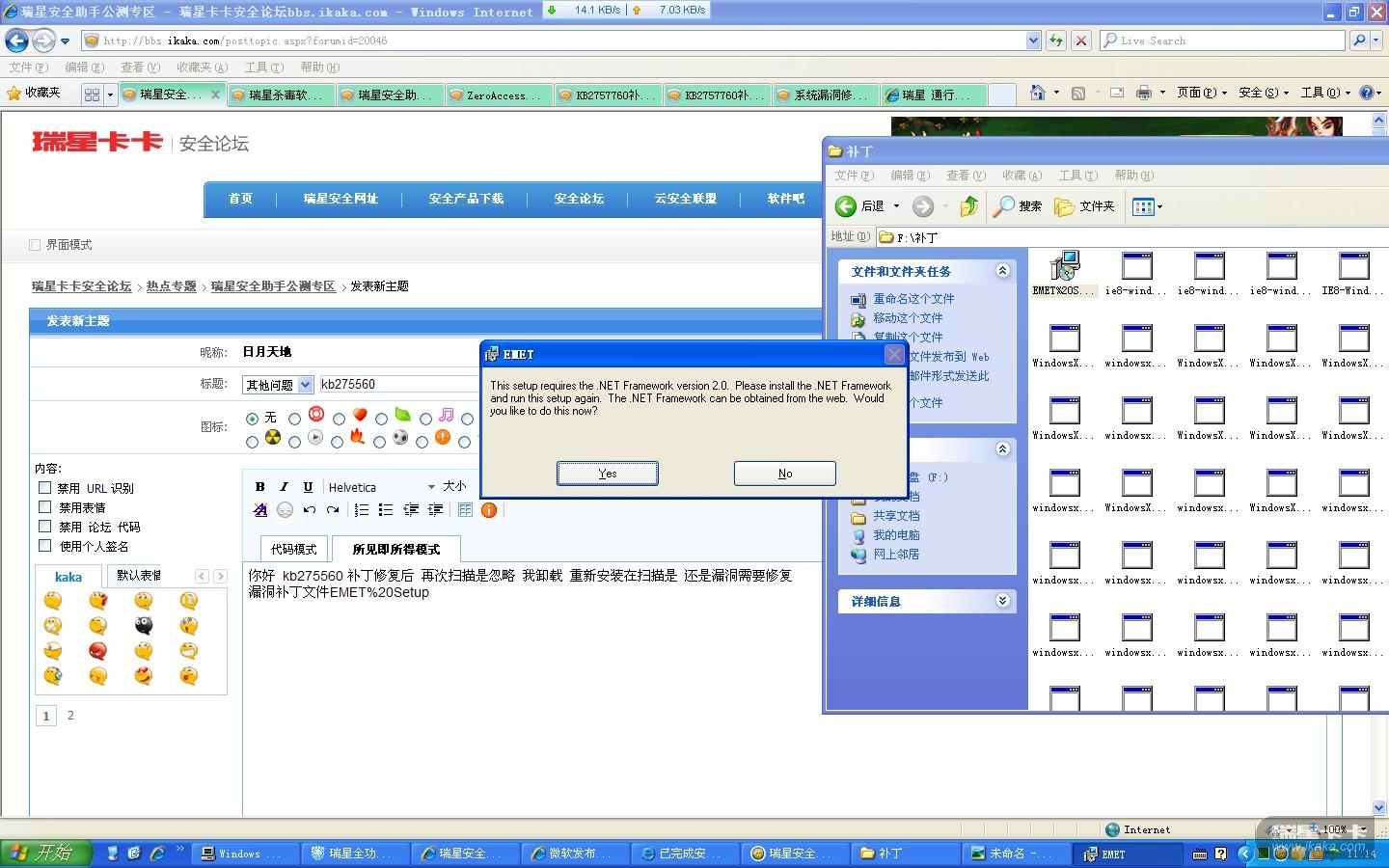Image resolution: width=1389 pixels, height=868 pixels.
Task: Toggle Underline in the post editor toolbar
Action: (308, 487)
